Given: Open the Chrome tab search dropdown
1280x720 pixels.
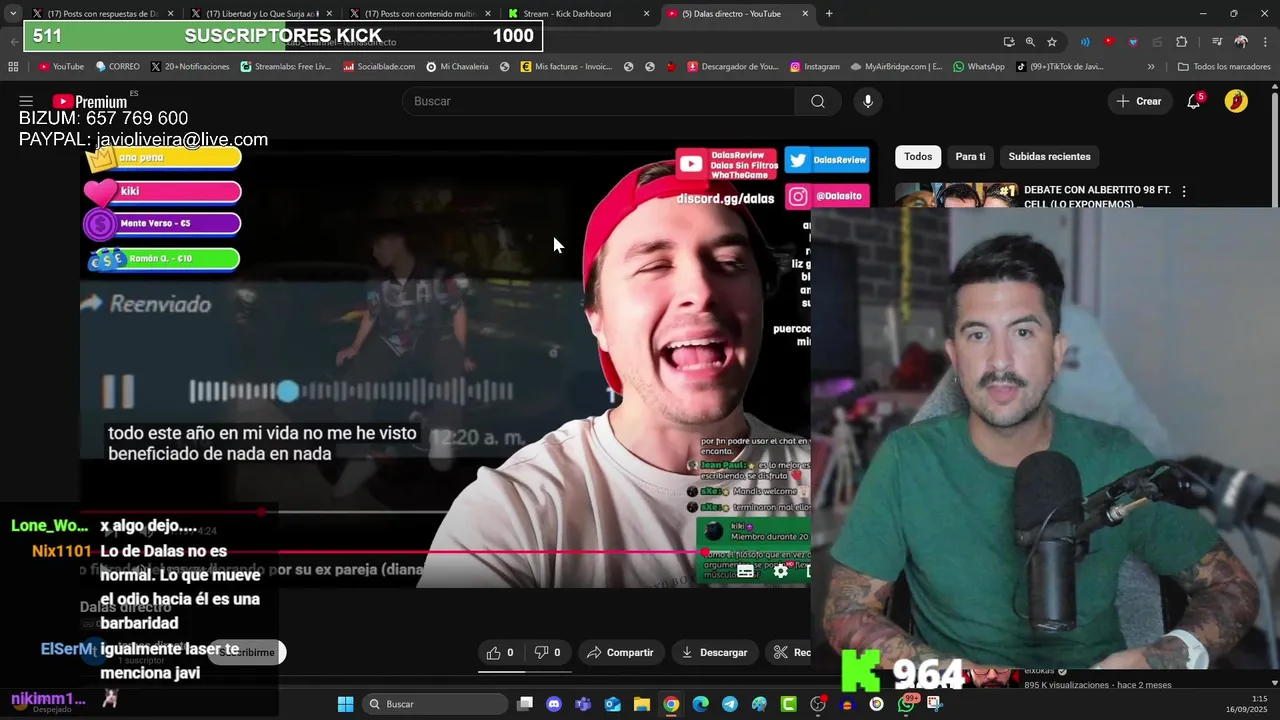Looking at the screenshot, I should coord(12,14).
